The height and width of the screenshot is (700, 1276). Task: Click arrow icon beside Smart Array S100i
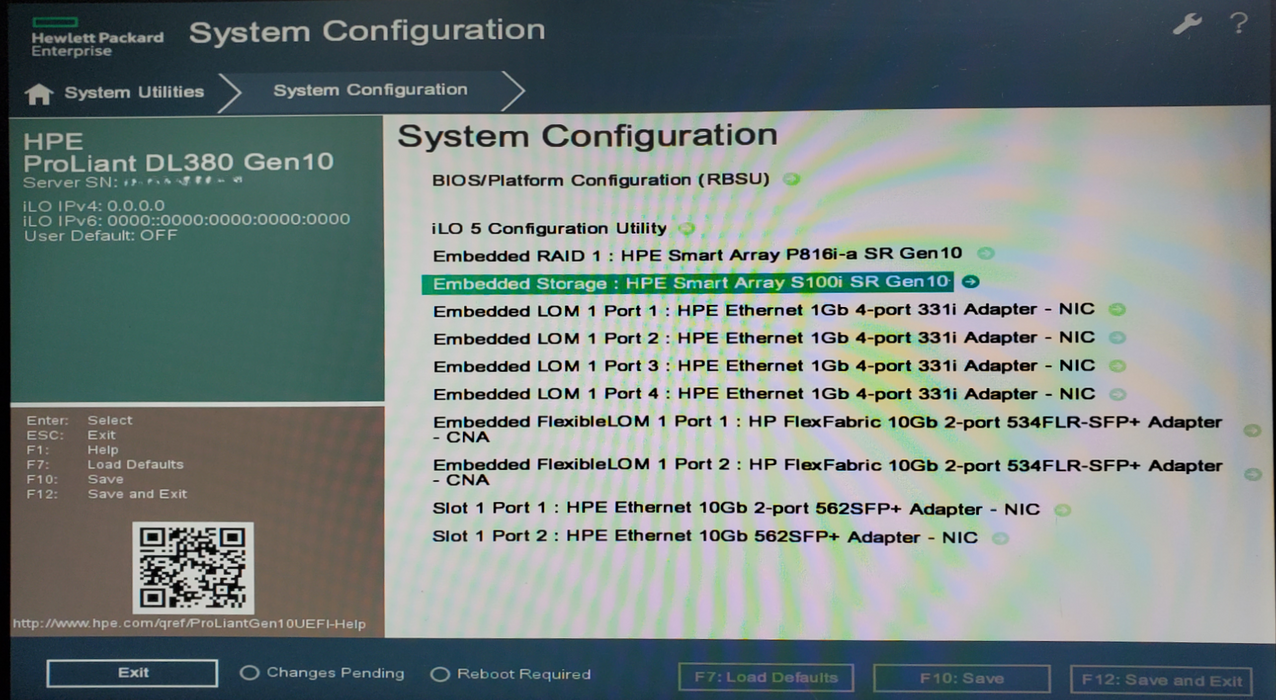969,282
